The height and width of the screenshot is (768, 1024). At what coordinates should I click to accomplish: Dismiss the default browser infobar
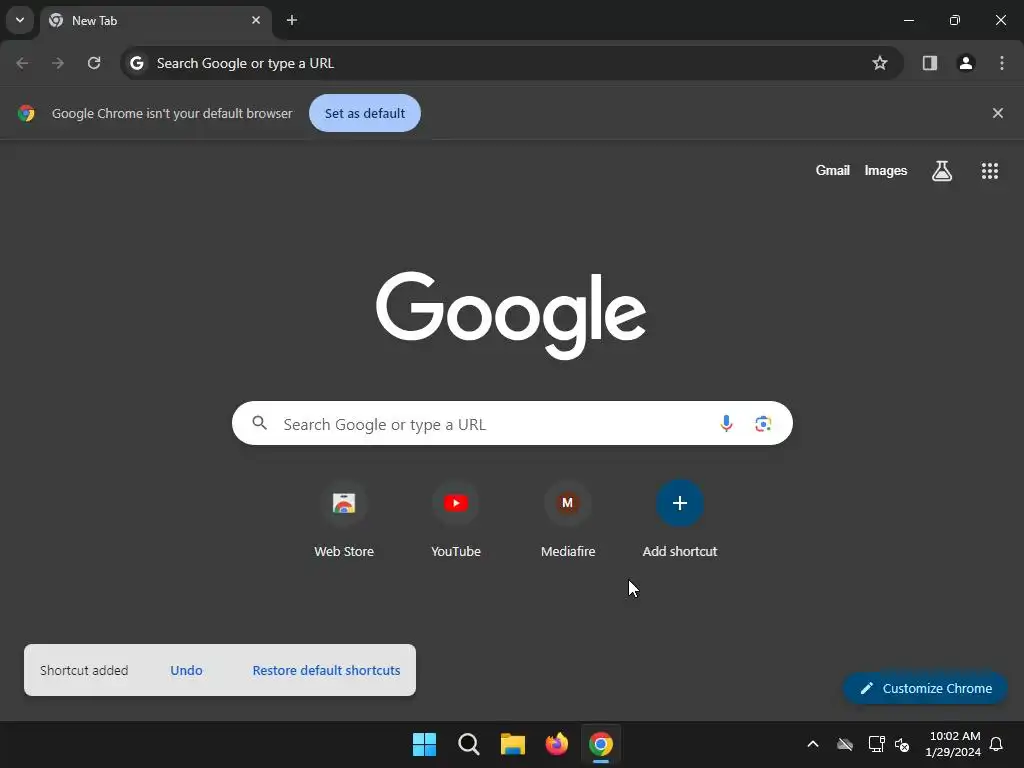pos(997,114)
